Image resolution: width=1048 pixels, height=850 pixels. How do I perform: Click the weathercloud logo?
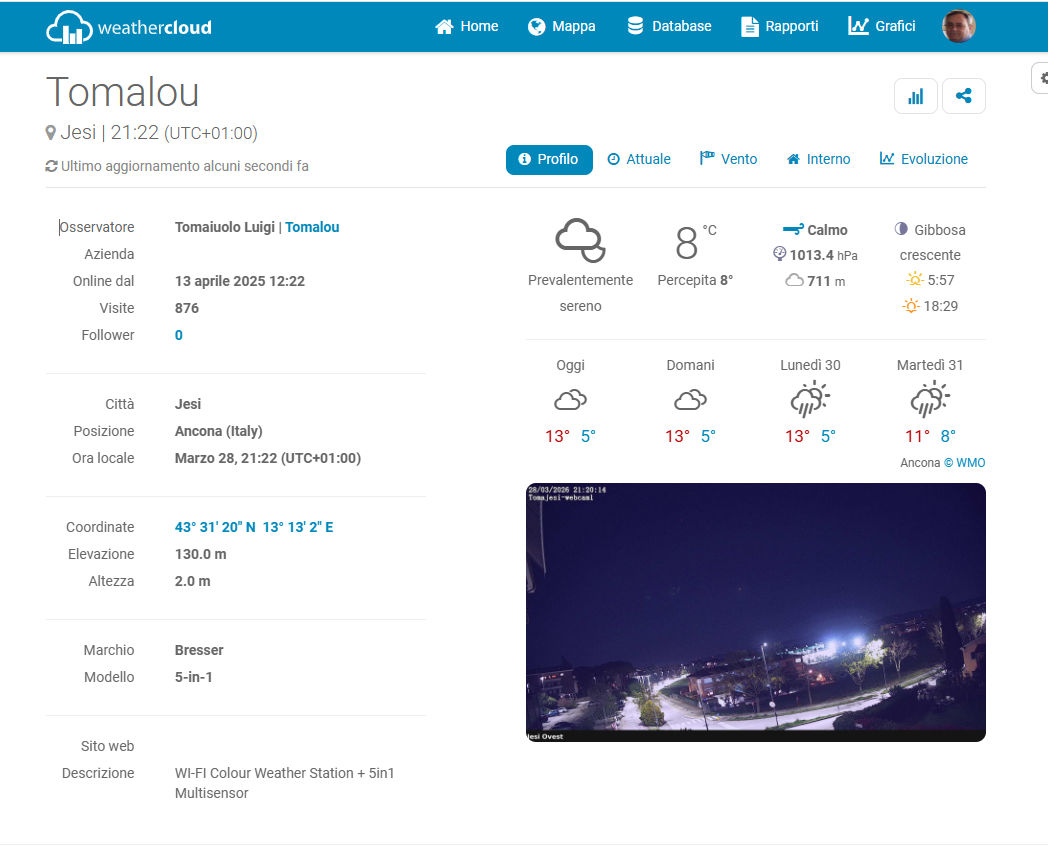point(129,27)
